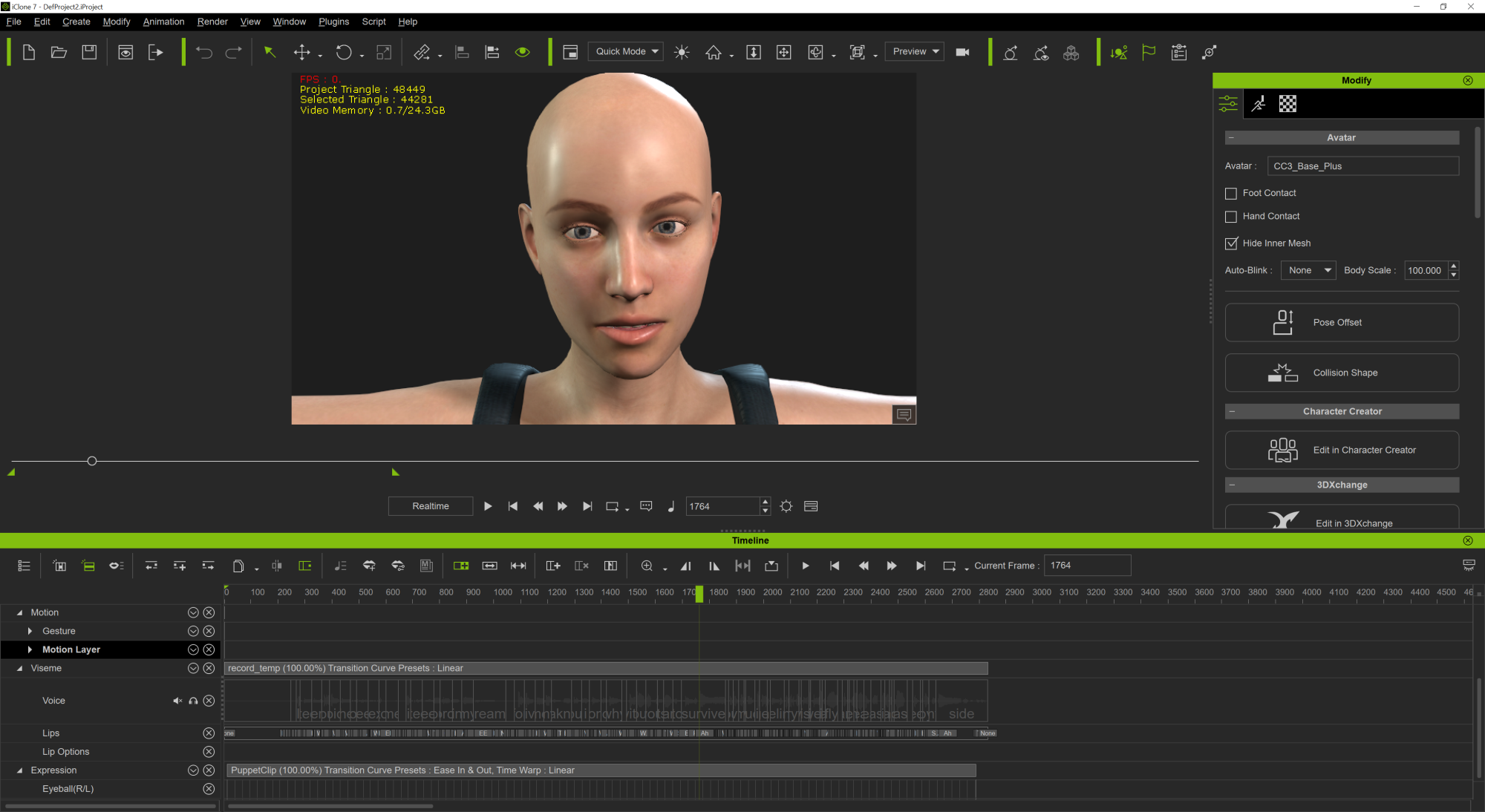Open the Plugins menu
The image size is (1485, 812).
[333, 22]
